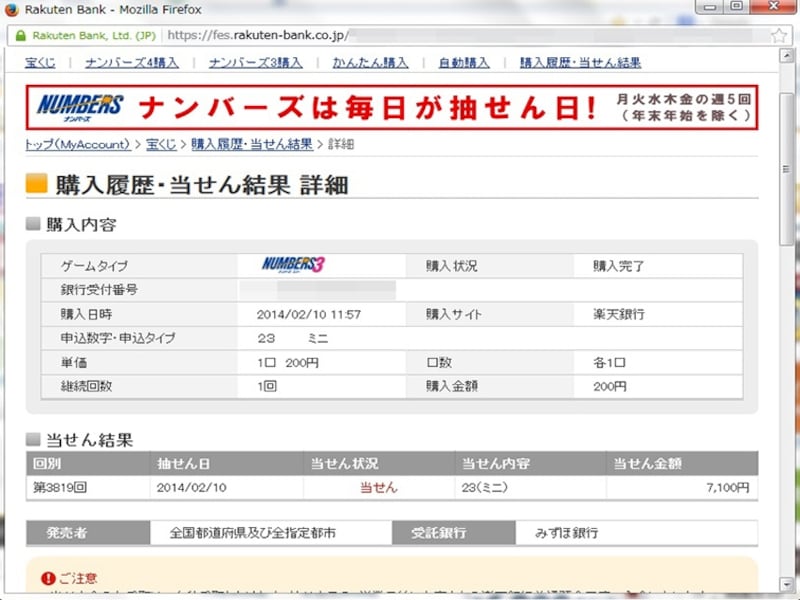Select the かんたん購入 navigation link
800x600 pixels.
[370, 62]
